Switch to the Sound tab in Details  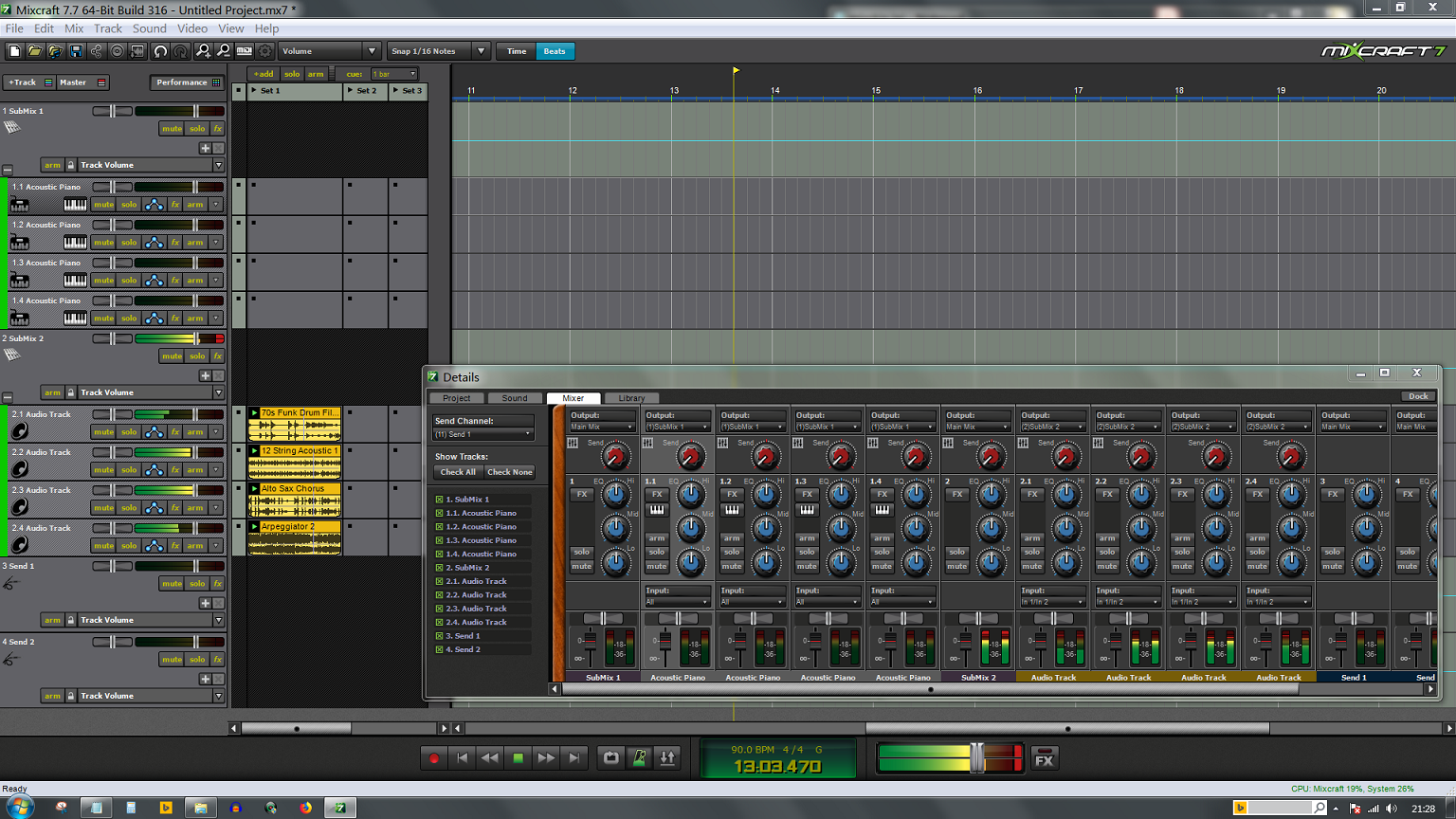[x=515, y=398]
